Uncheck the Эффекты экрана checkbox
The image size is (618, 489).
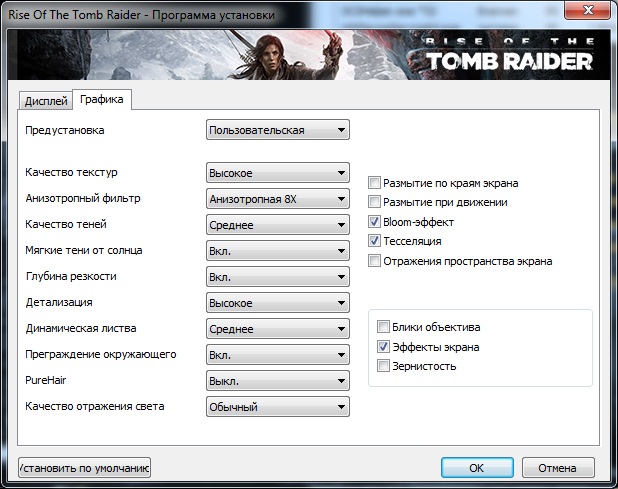click(383, 347)
